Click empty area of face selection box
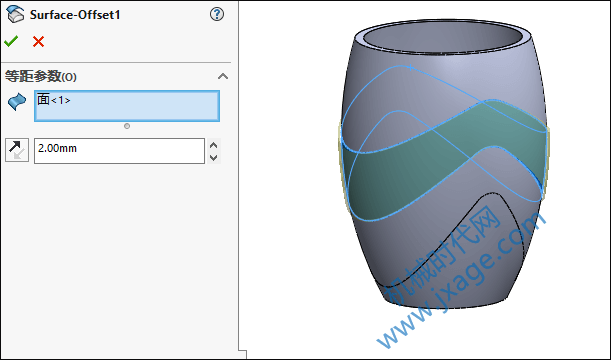The width and height of the screenshot is (611, 360). click(x=144, y=111)
